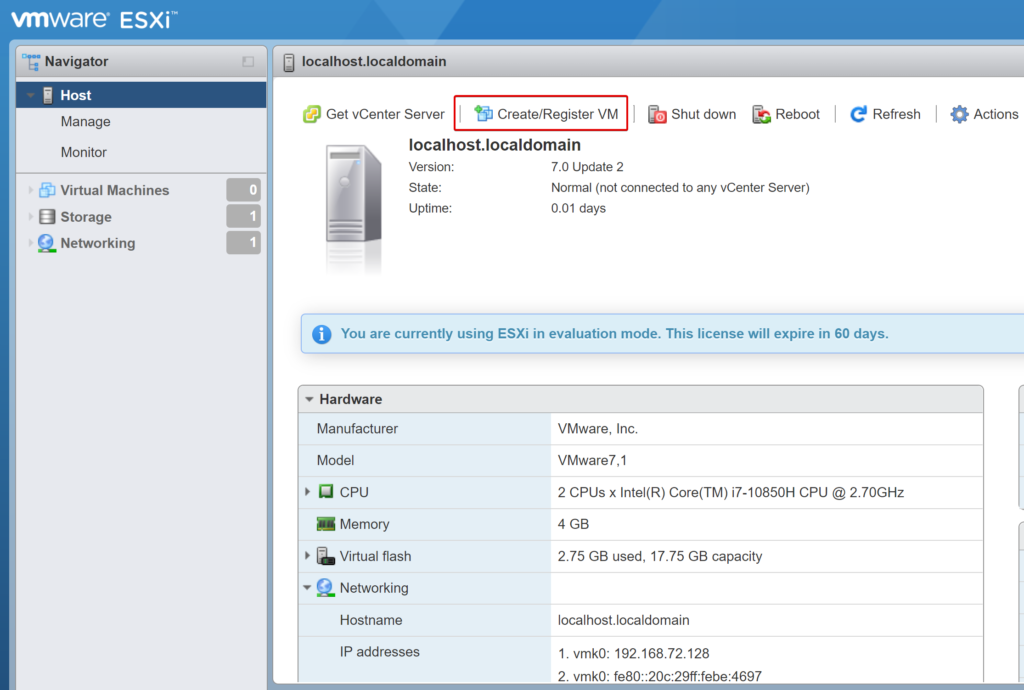The width and height of the screenshot is (1024, 690).
Task: Click the CPU value Intel Core i7-10850H
Action: (730, 492)
